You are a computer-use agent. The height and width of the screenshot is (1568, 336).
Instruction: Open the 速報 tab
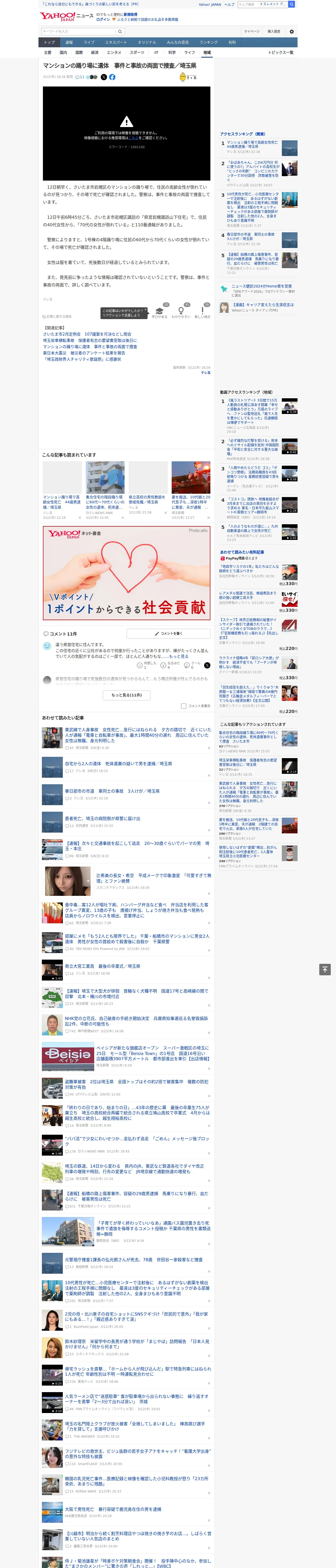[x=69, y=43]
